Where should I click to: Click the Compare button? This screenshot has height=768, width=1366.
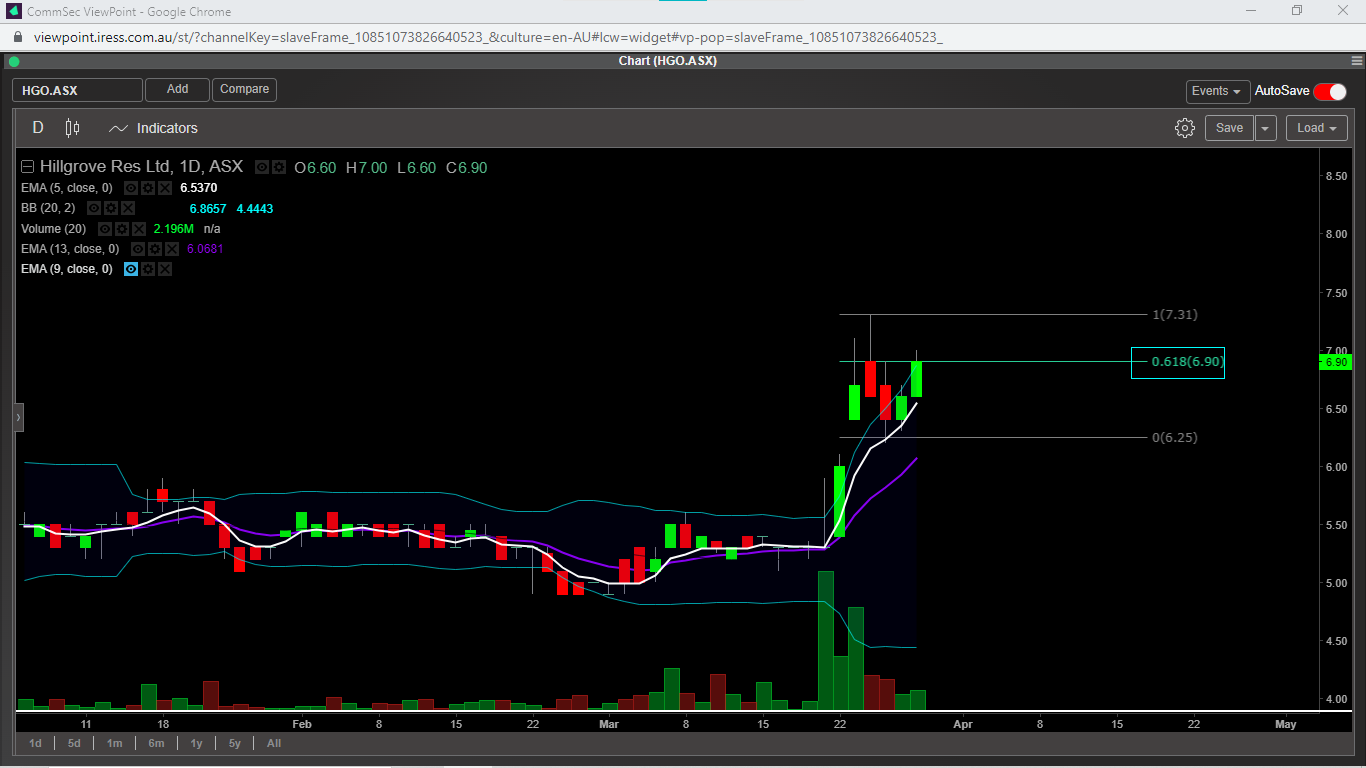coord(244,90)
